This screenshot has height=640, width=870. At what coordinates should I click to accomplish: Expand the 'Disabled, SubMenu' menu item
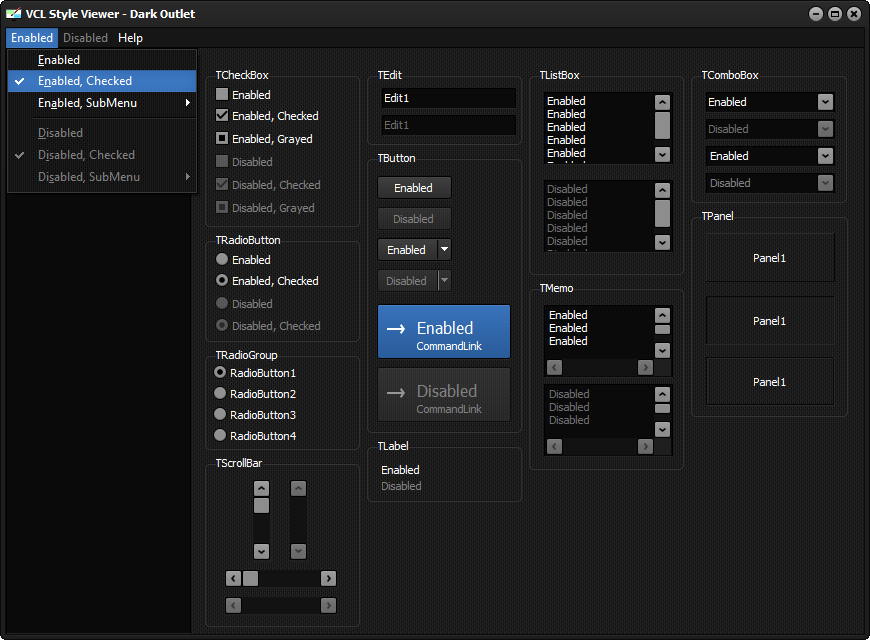point(102,177)
